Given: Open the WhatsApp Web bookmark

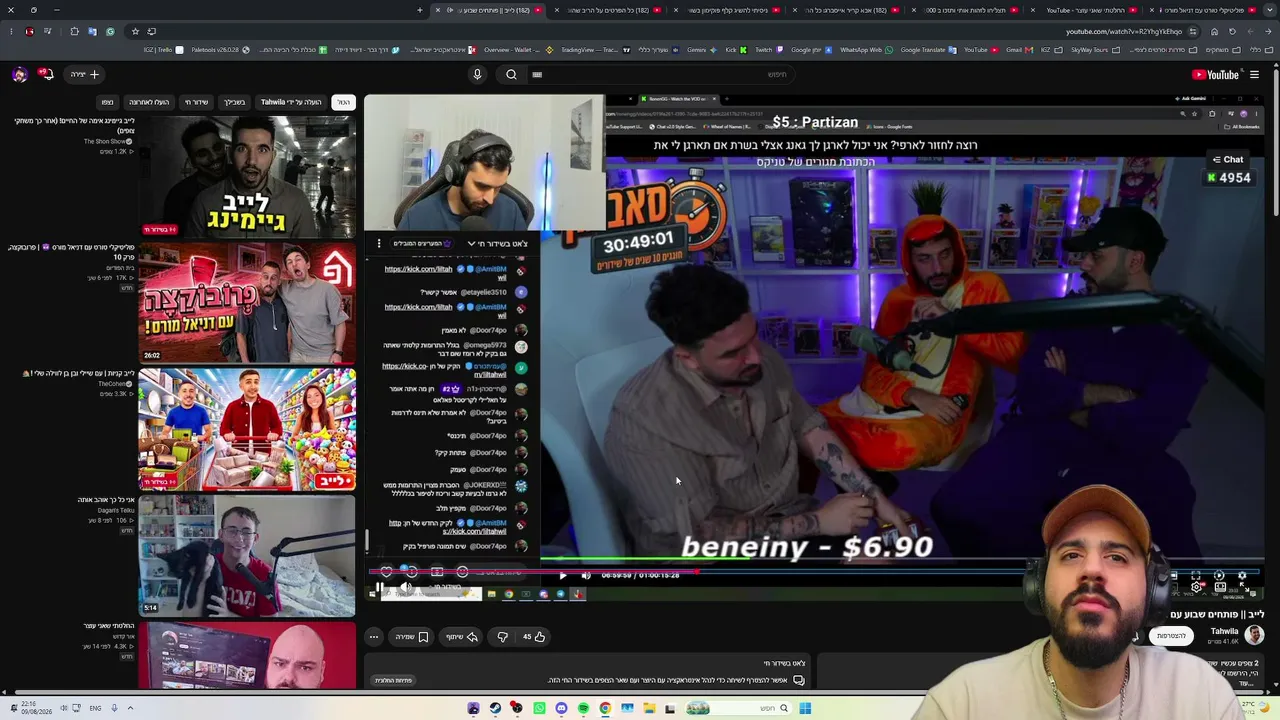Looking at the screenshot, I should (867, 50).
